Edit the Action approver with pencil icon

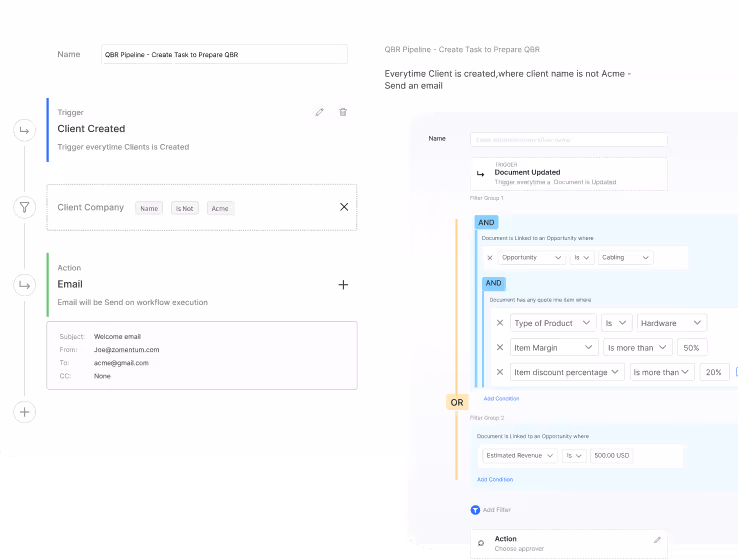[x=658, y=540]
